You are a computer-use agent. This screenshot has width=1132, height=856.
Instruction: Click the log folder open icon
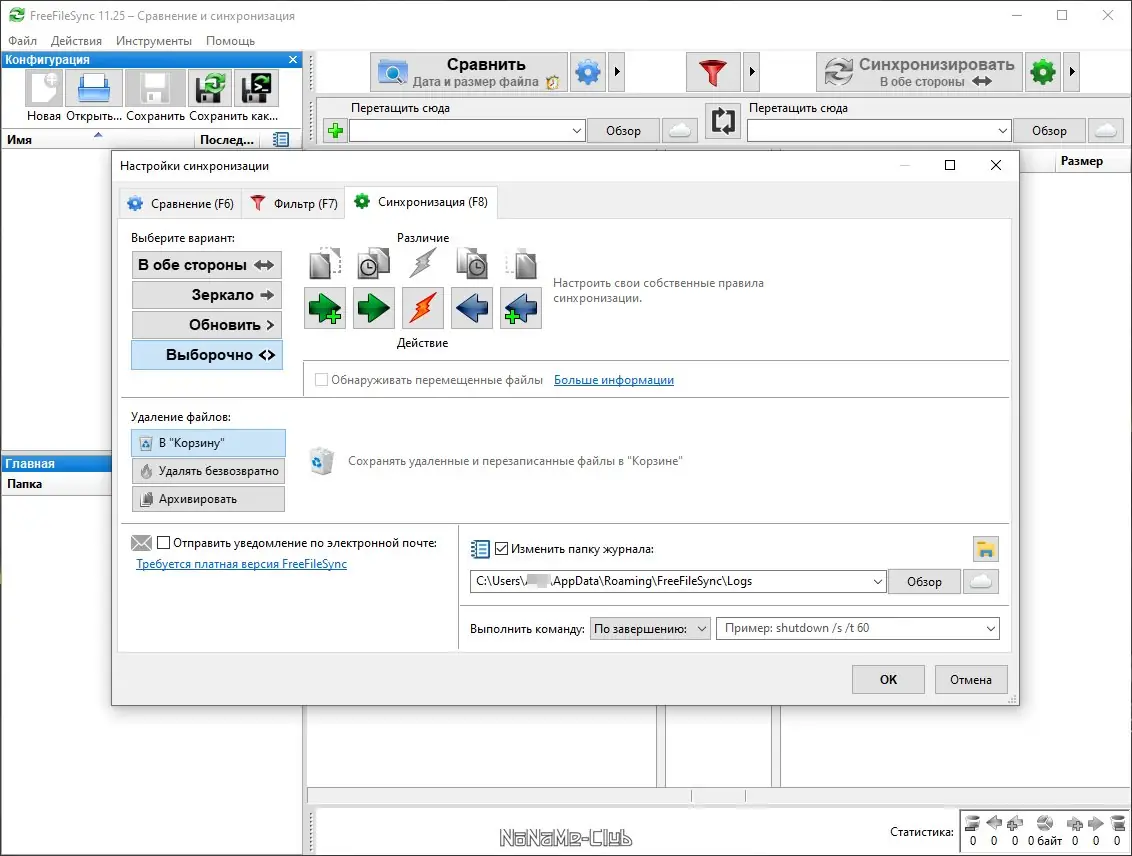pyautogui.click(x=985, y=549)
